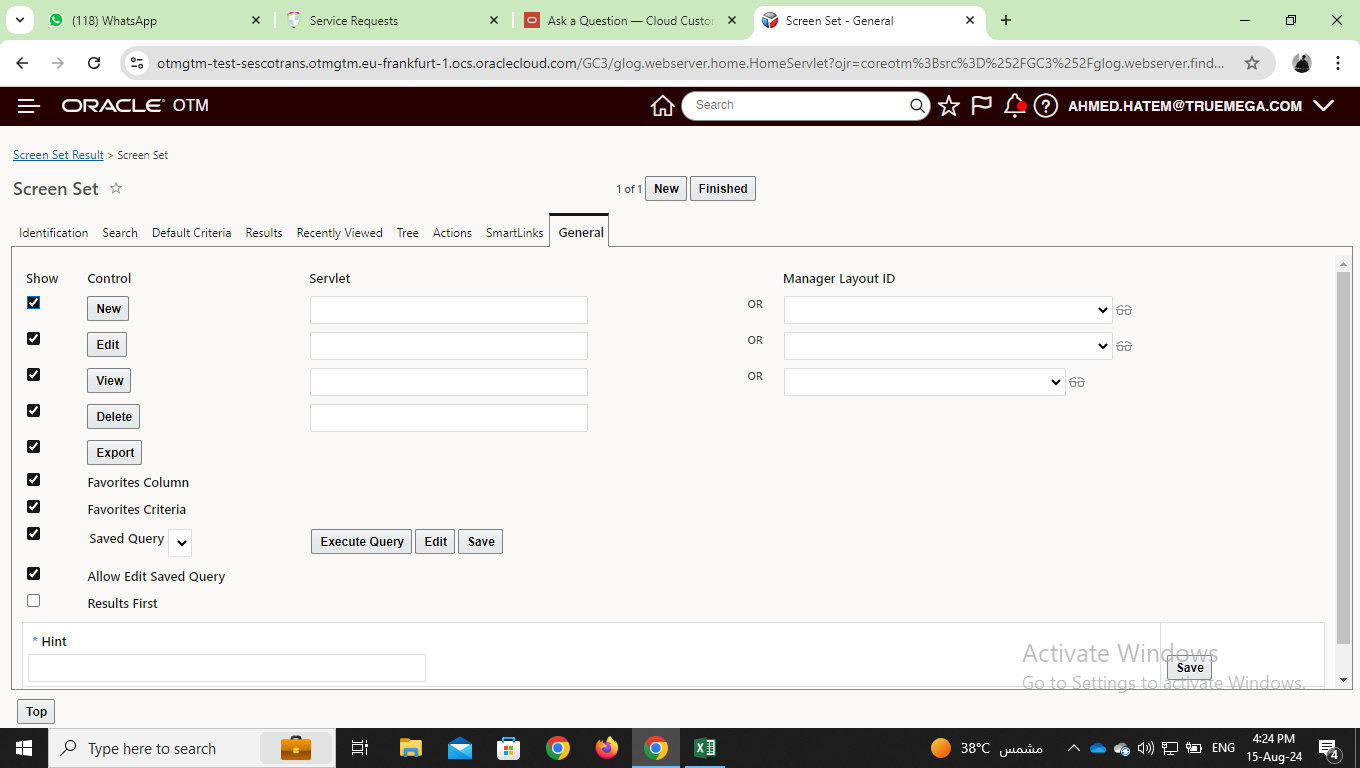Click the Top button below the form

click(x=36, y=712)
